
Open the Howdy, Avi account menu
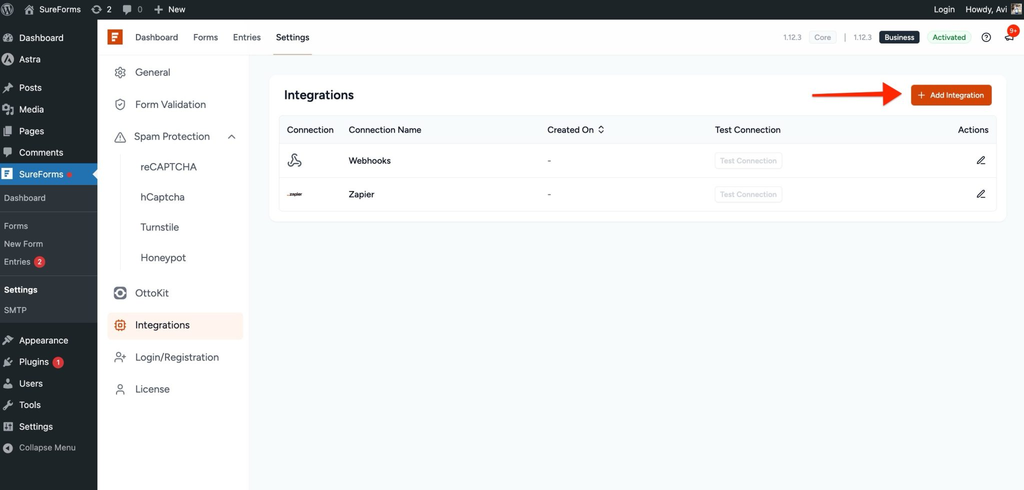point(993,9)
